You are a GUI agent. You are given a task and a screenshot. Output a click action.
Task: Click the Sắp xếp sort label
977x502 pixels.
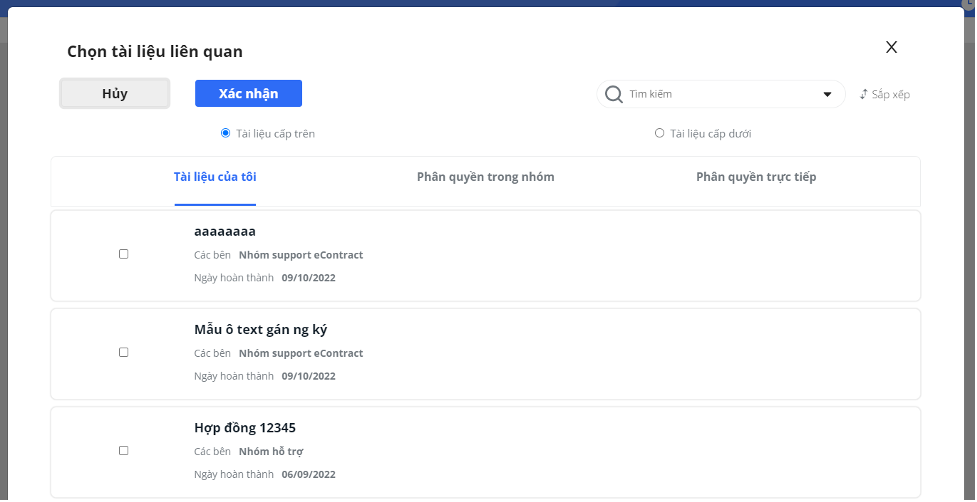click(890, 95)
